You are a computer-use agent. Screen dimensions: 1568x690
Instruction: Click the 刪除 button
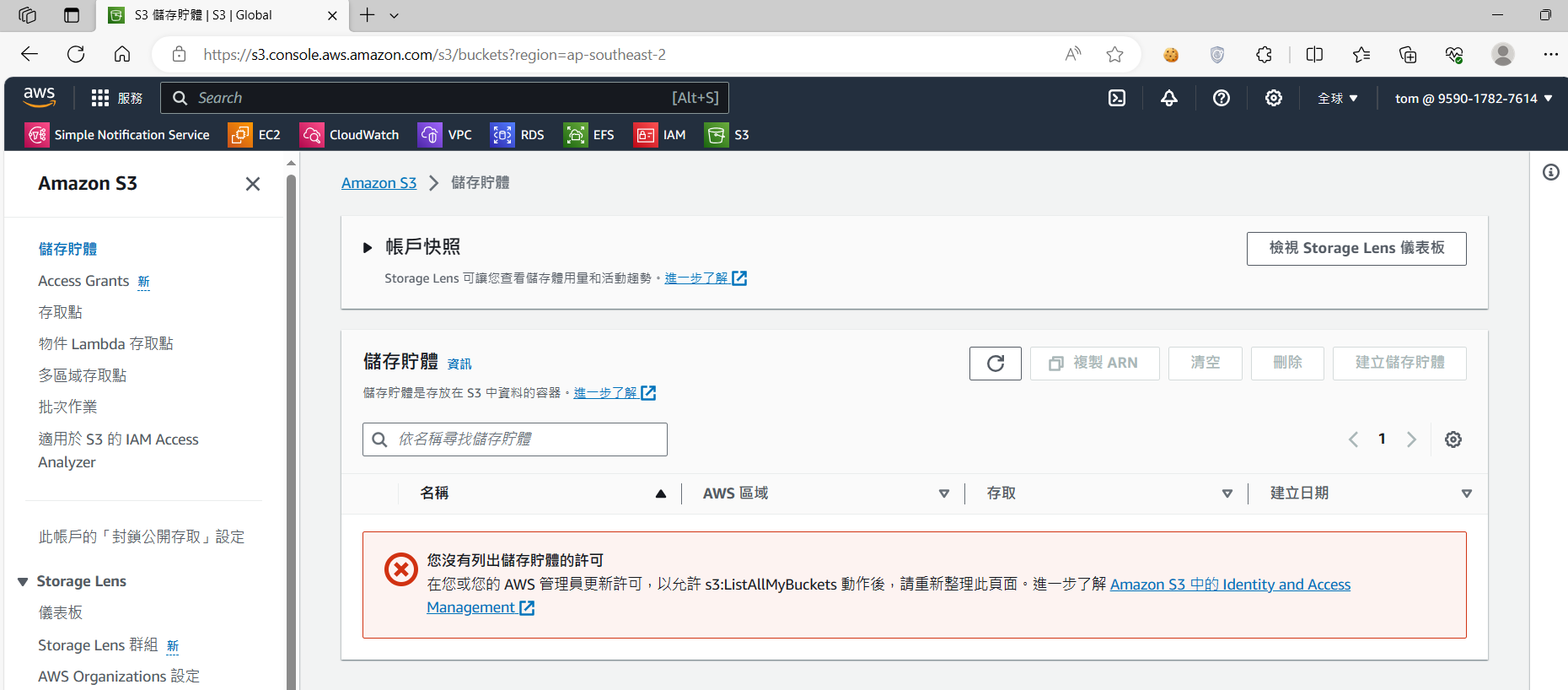[1287, 364]
